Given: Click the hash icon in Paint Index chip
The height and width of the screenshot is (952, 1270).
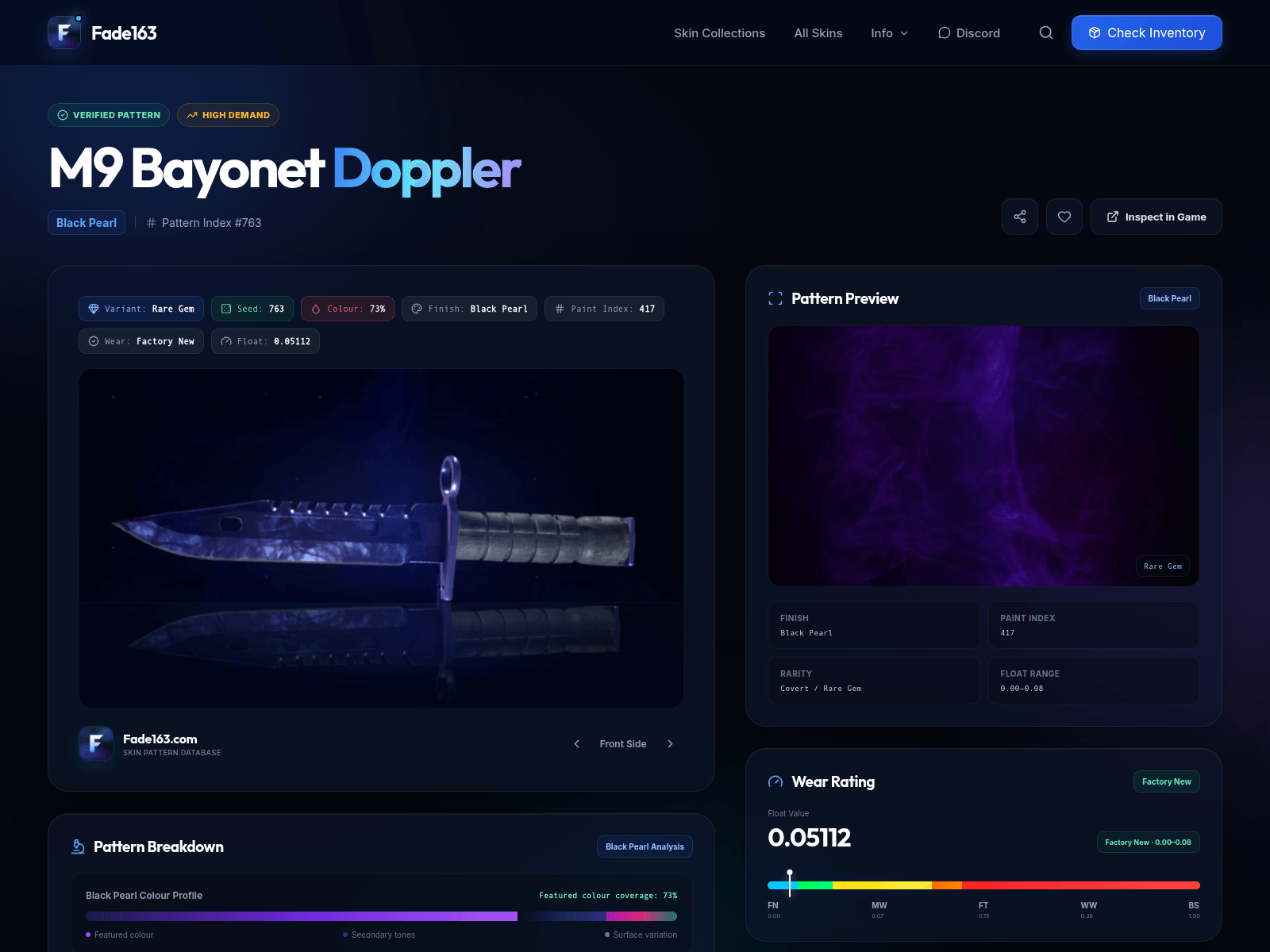Looking at the screenshot, I should coord(560,309).
